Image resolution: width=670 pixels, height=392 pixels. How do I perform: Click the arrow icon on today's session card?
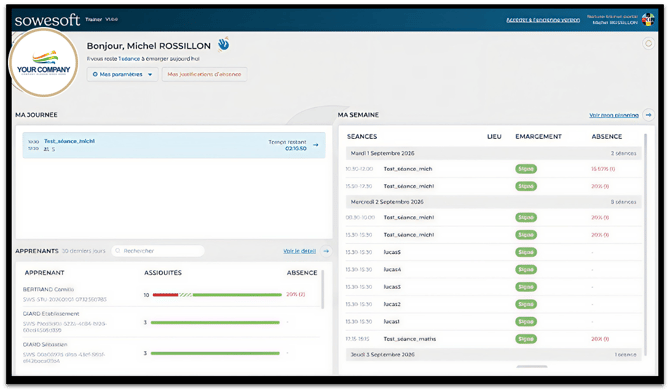click(x=316, y=145)
